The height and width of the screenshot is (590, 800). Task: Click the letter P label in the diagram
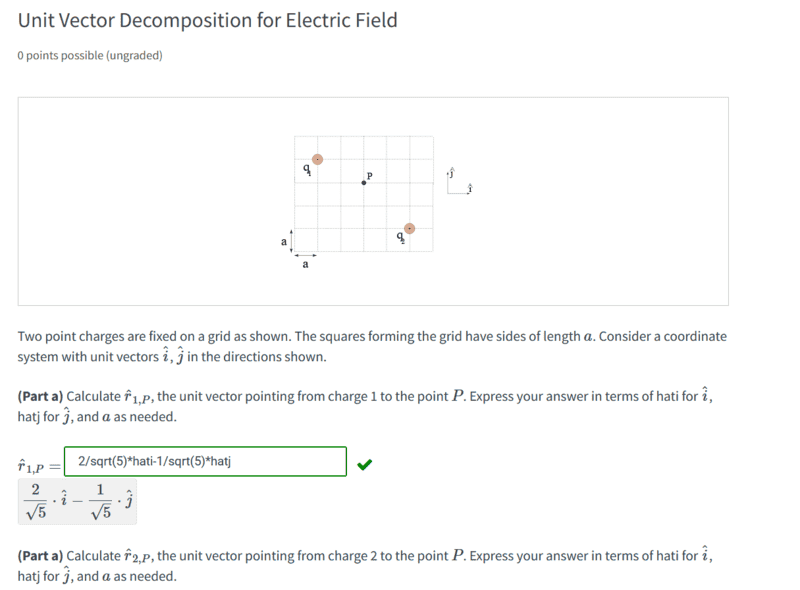coord(369,175)
